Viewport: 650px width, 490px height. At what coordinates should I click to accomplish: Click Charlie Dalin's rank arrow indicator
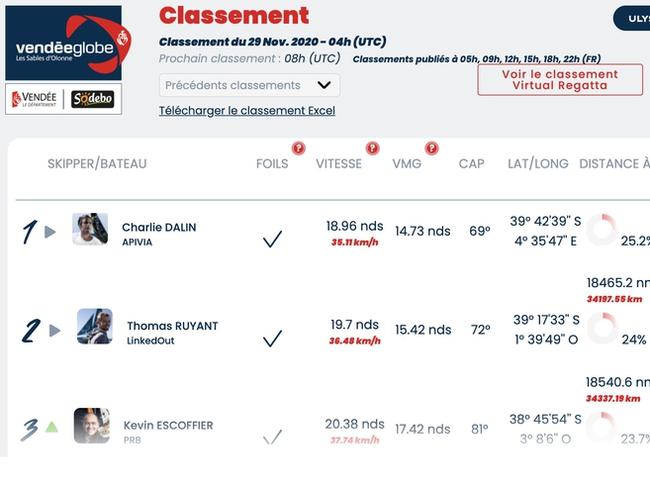(x=50, y=232)
